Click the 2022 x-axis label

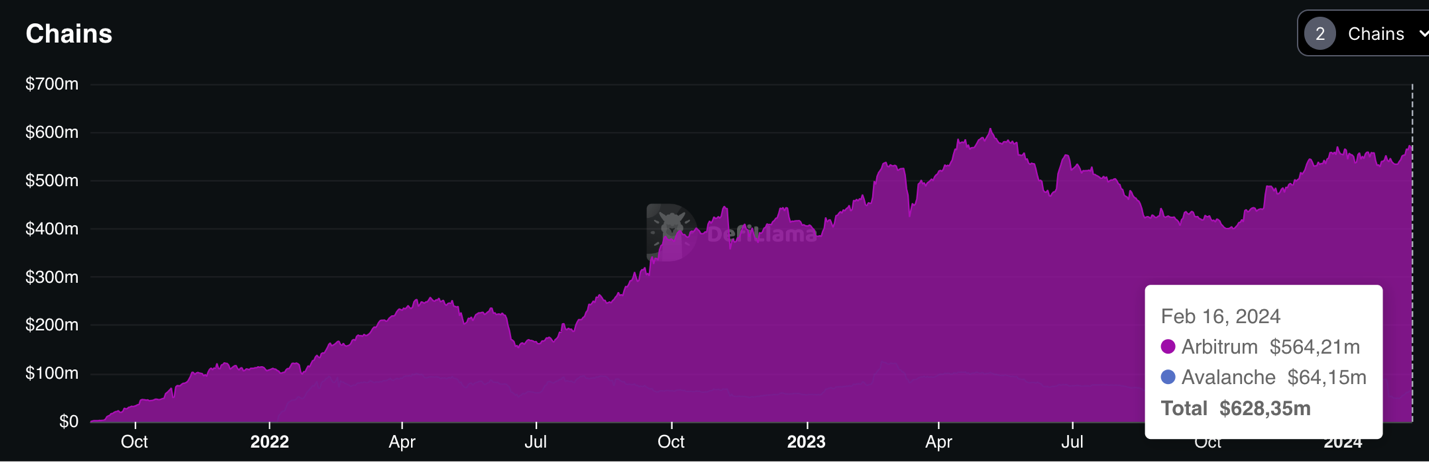pyautogui.click(x=269, y=442)
